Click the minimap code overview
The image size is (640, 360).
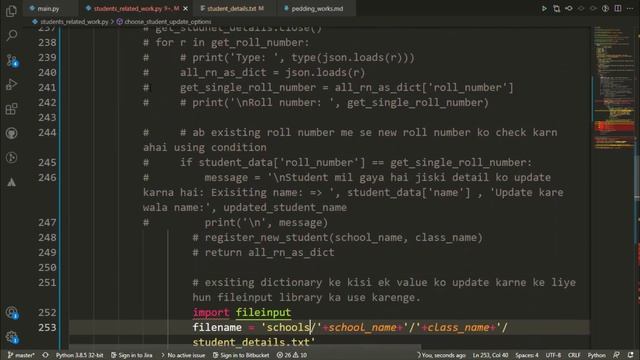613,88
